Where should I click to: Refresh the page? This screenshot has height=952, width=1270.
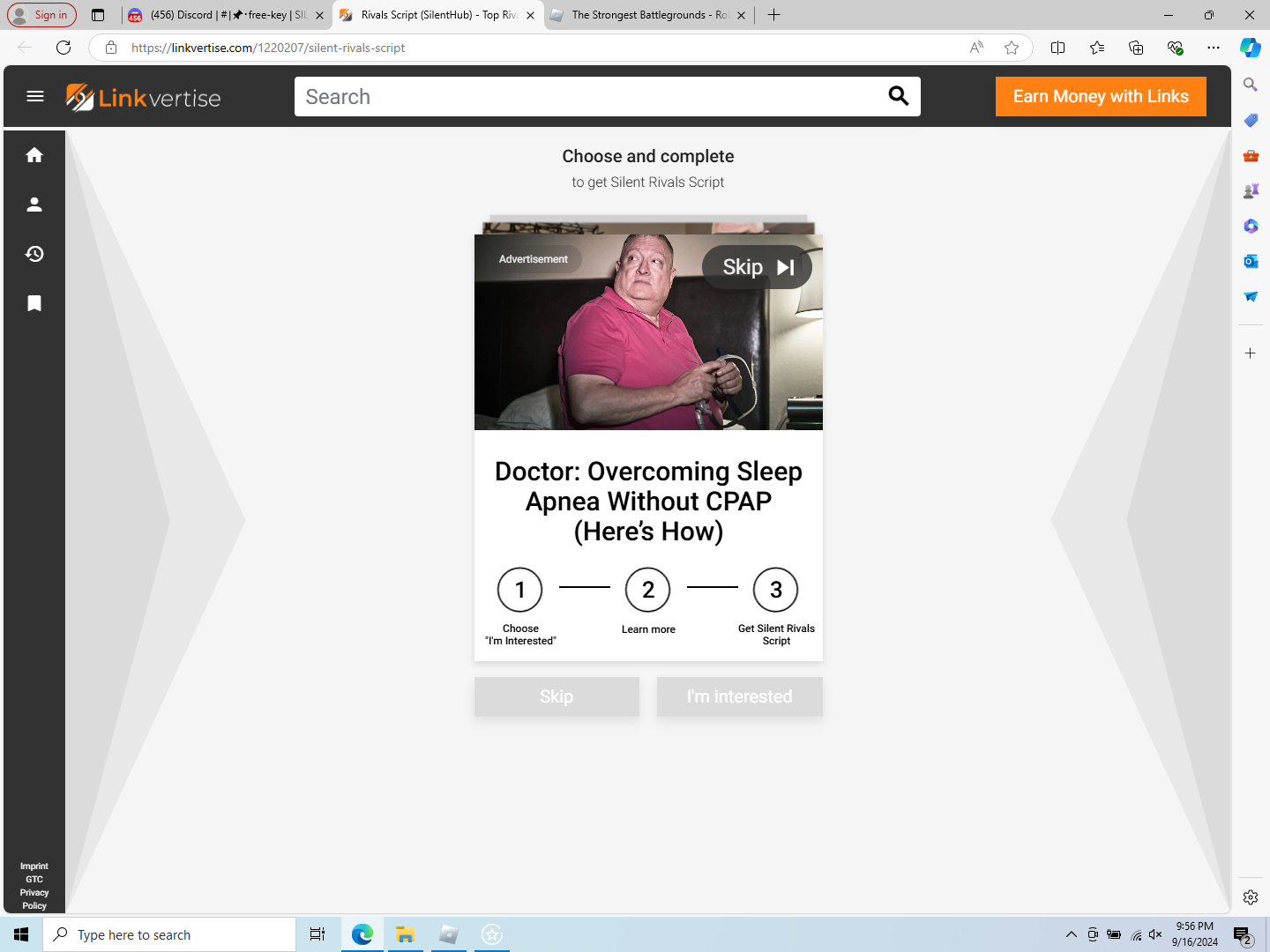[x=63, y=48]
